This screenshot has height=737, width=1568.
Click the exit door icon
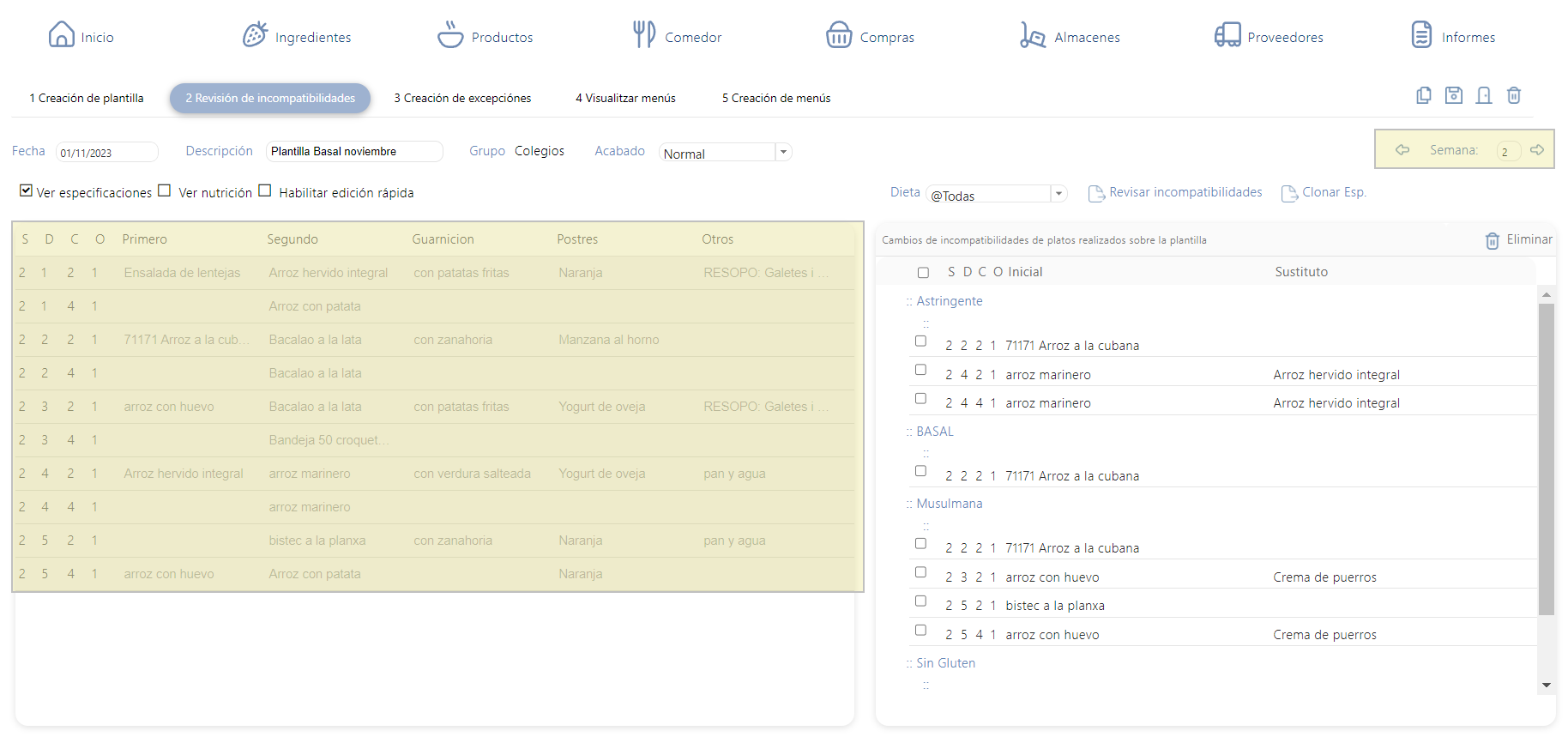(1483, 95)
